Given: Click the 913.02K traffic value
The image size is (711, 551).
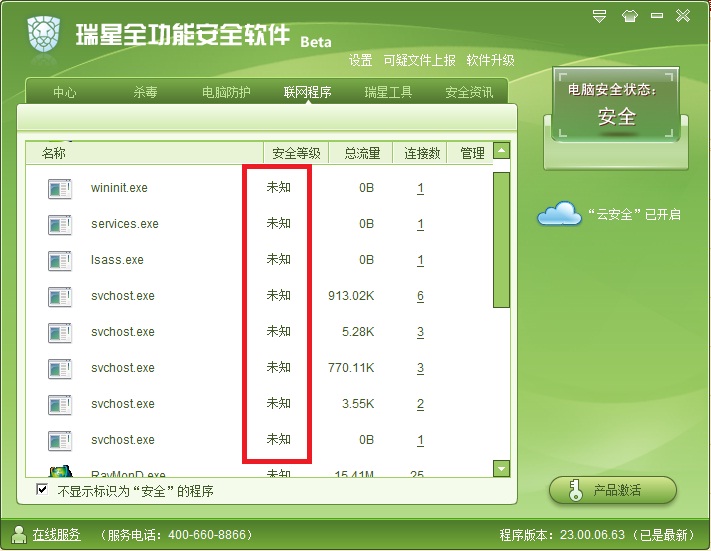Looking at the screenshot, I should click(351, 296).
